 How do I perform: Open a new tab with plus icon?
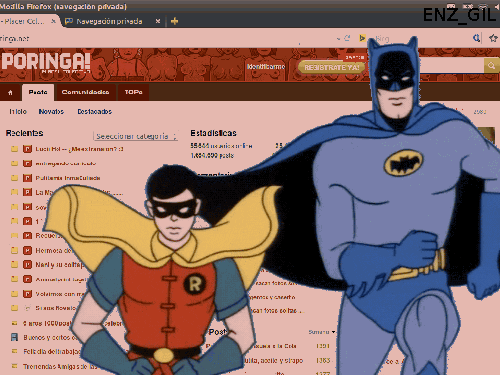174,21
